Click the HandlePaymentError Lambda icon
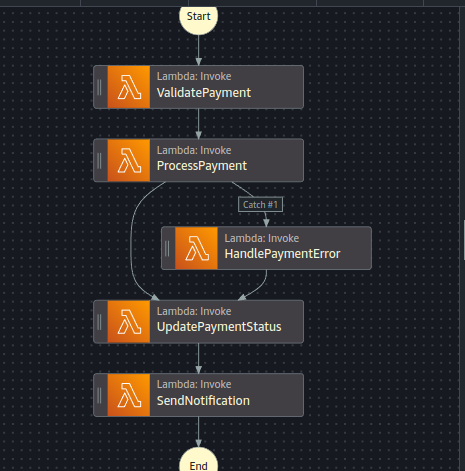Image resolution: width=465 pixels, height=471 pixels. (x=196, y=248)
